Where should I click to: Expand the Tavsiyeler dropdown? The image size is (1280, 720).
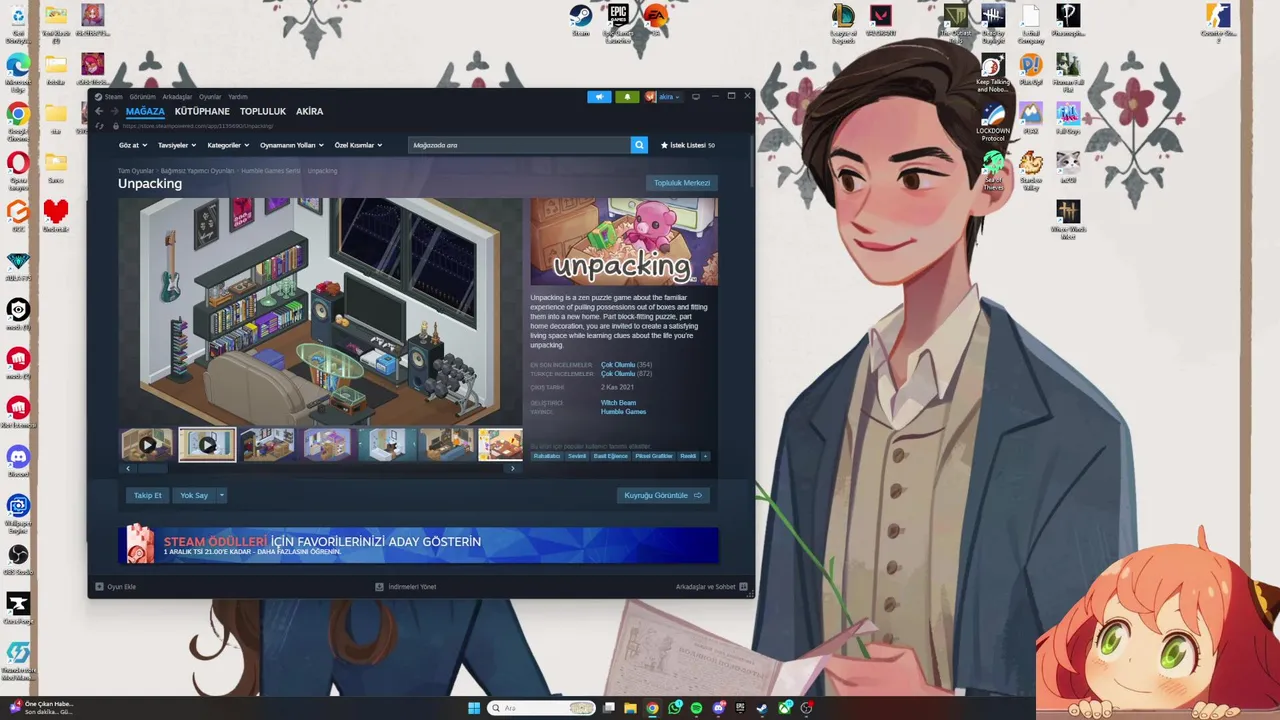pos(176,145)
